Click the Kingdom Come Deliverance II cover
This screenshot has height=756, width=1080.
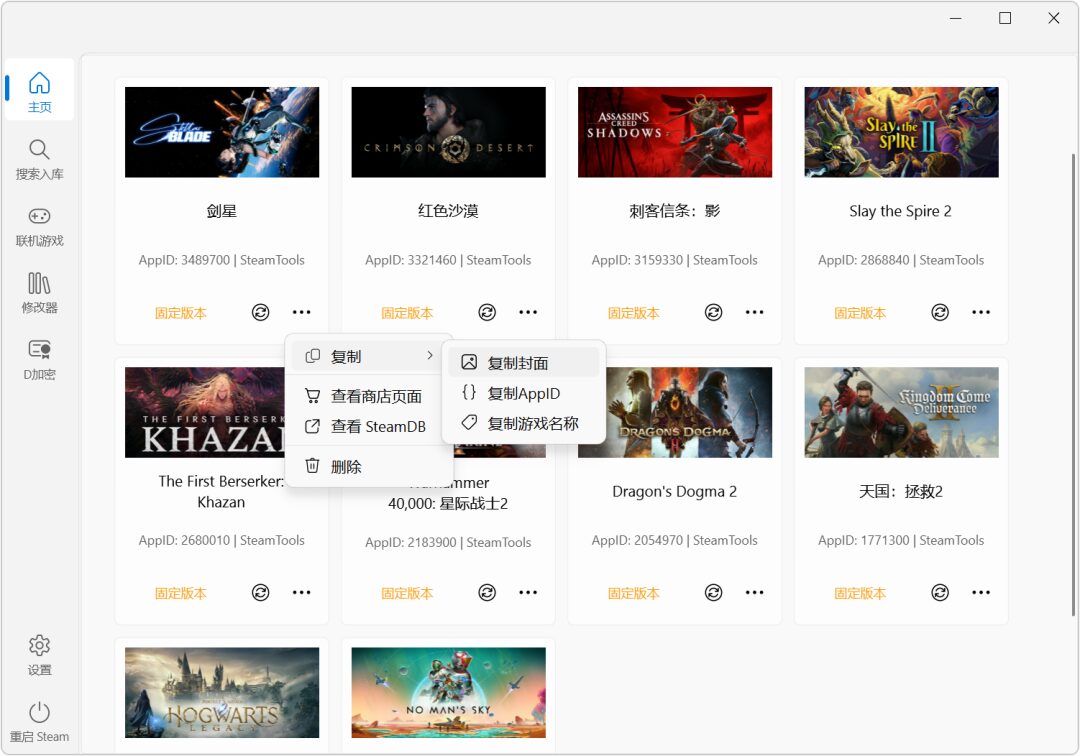point(902,412)
